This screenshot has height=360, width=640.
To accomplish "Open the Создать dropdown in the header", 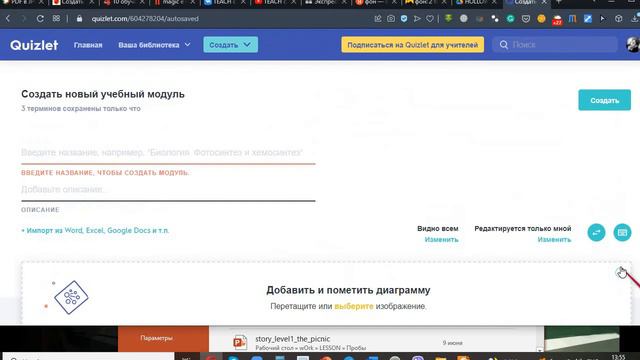I will 231,45.
